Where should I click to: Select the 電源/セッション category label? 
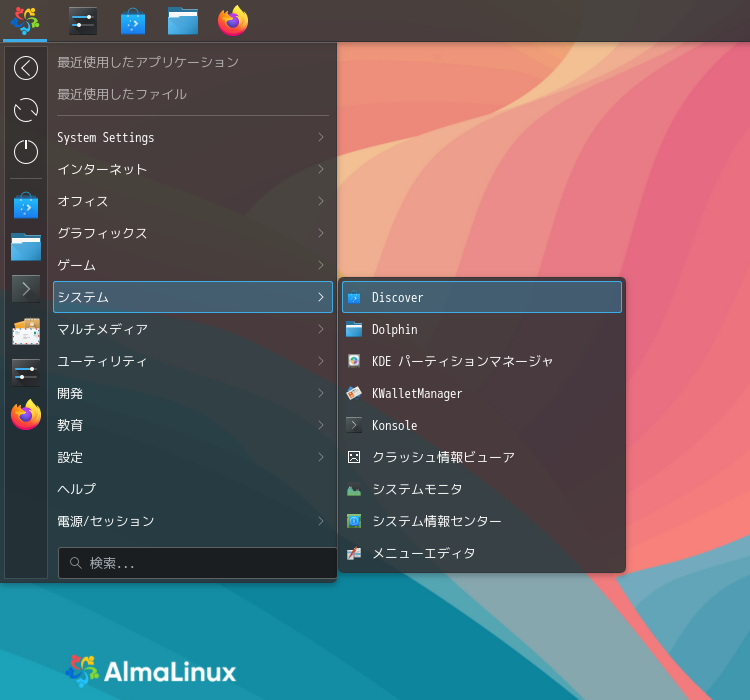coord(106,521)
